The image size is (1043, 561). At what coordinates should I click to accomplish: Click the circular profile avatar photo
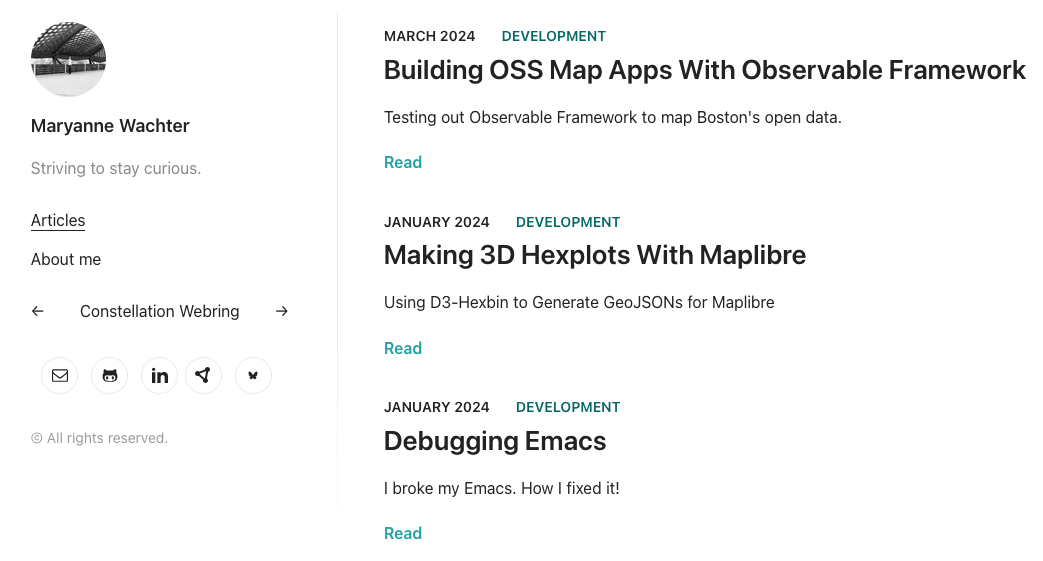[x=68, y=60]
